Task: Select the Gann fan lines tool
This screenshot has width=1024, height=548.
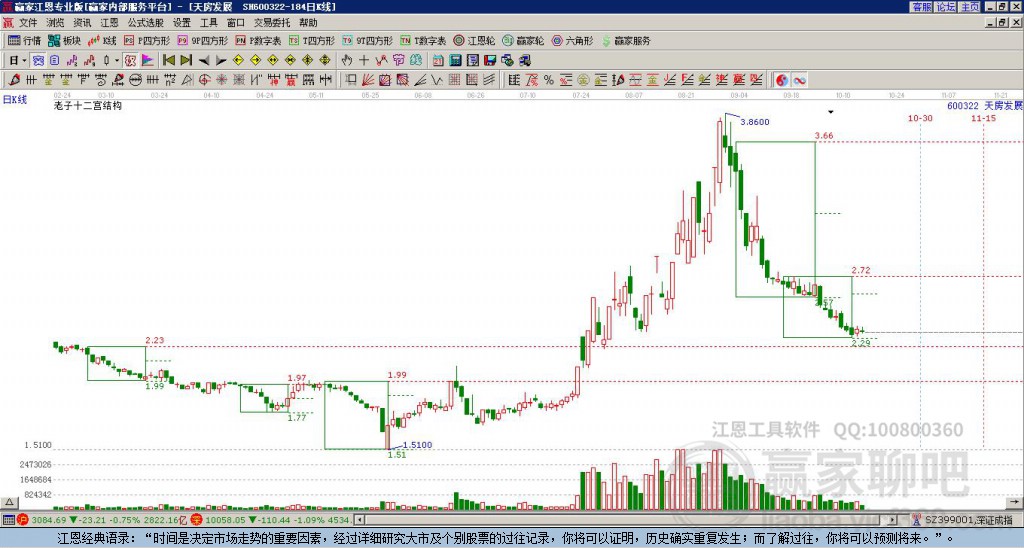Action: coord(368,80)
